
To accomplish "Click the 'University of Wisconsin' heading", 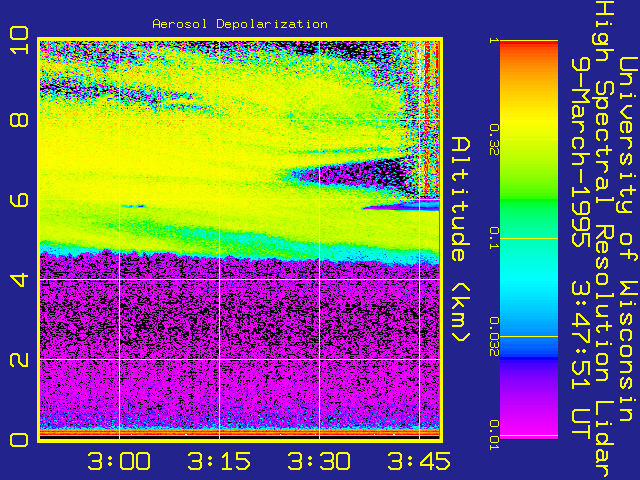I will click(628, 240).
